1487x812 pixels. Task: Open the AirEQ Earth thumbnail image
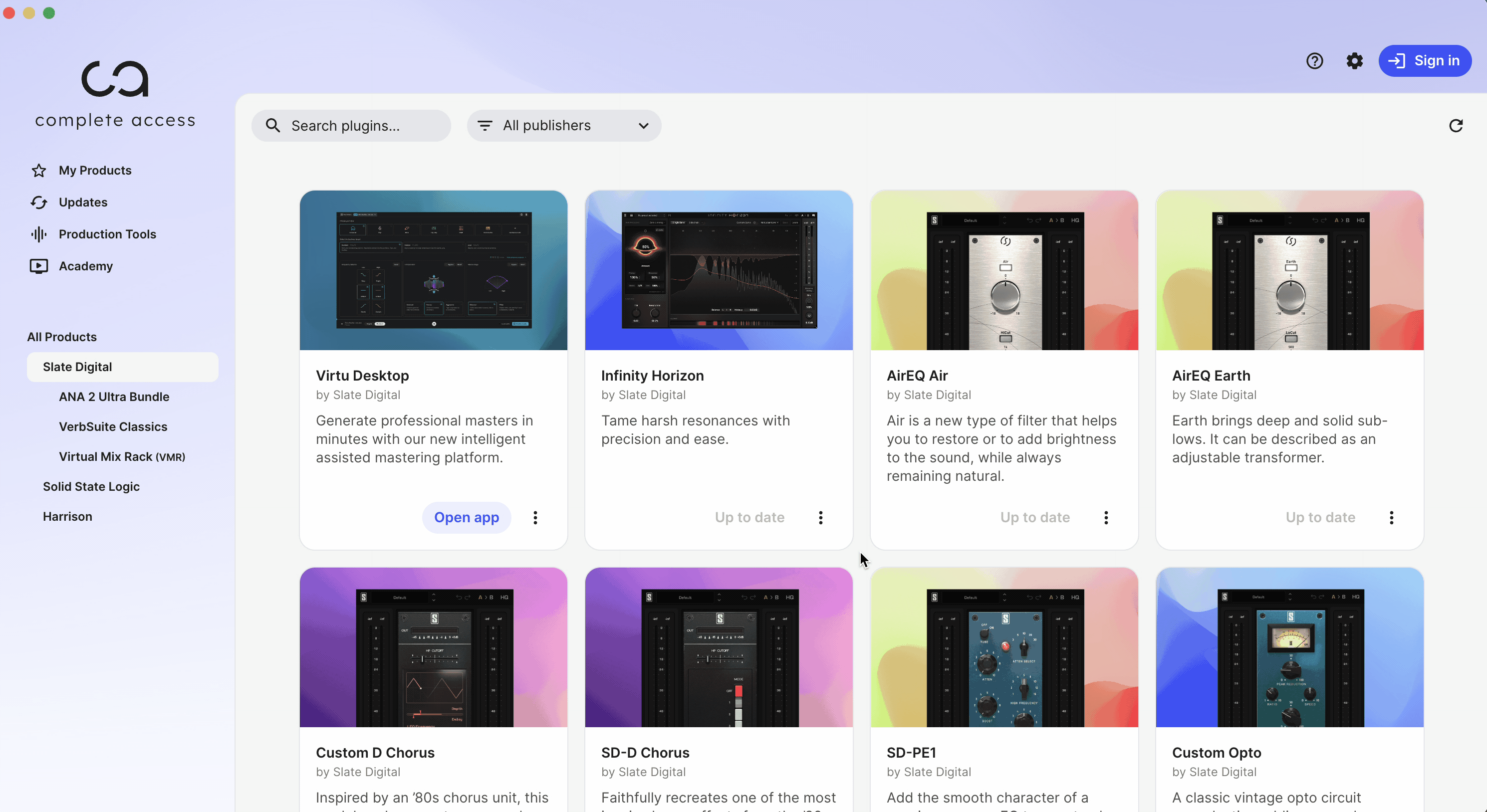(x=1289, y=270)
